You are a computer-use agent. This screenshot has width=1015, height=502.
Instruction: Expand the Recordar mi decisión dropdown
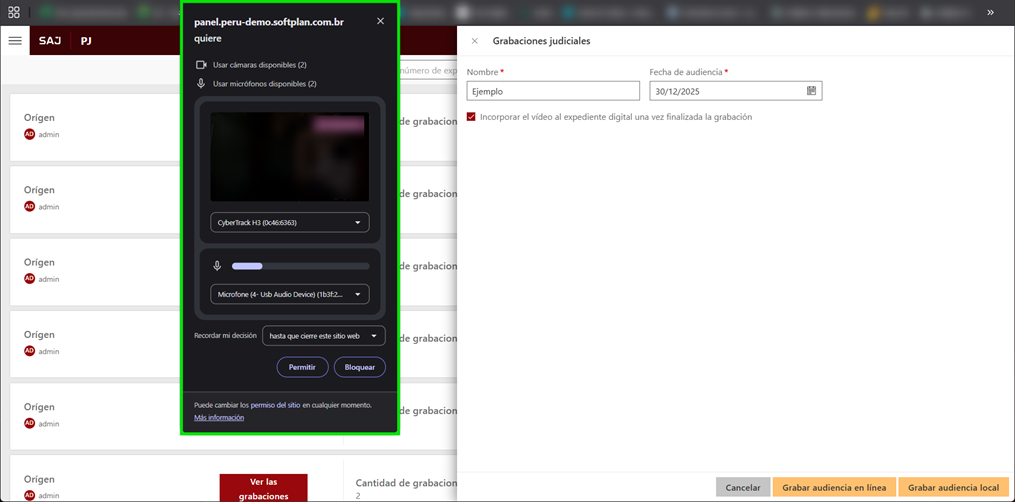(x=323, y=336)
